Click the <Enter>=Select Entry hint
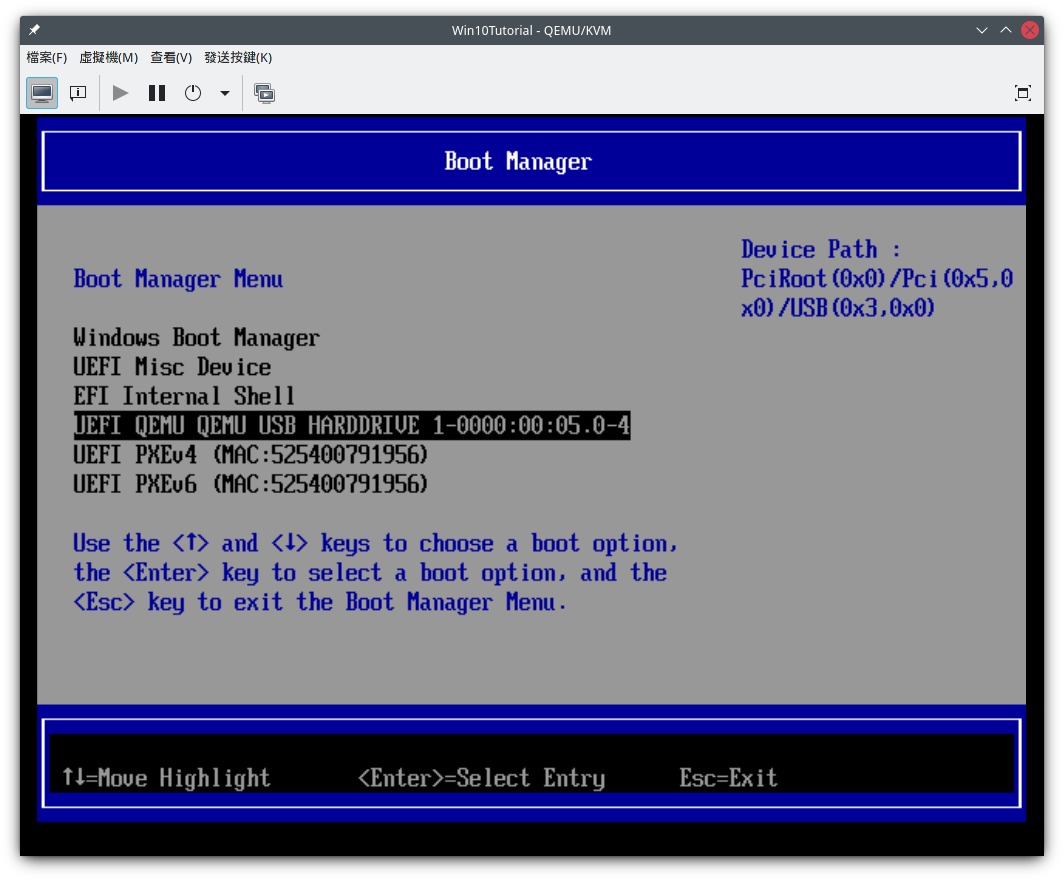Screen dimensions: 1064x880 (x=481, y=778)
